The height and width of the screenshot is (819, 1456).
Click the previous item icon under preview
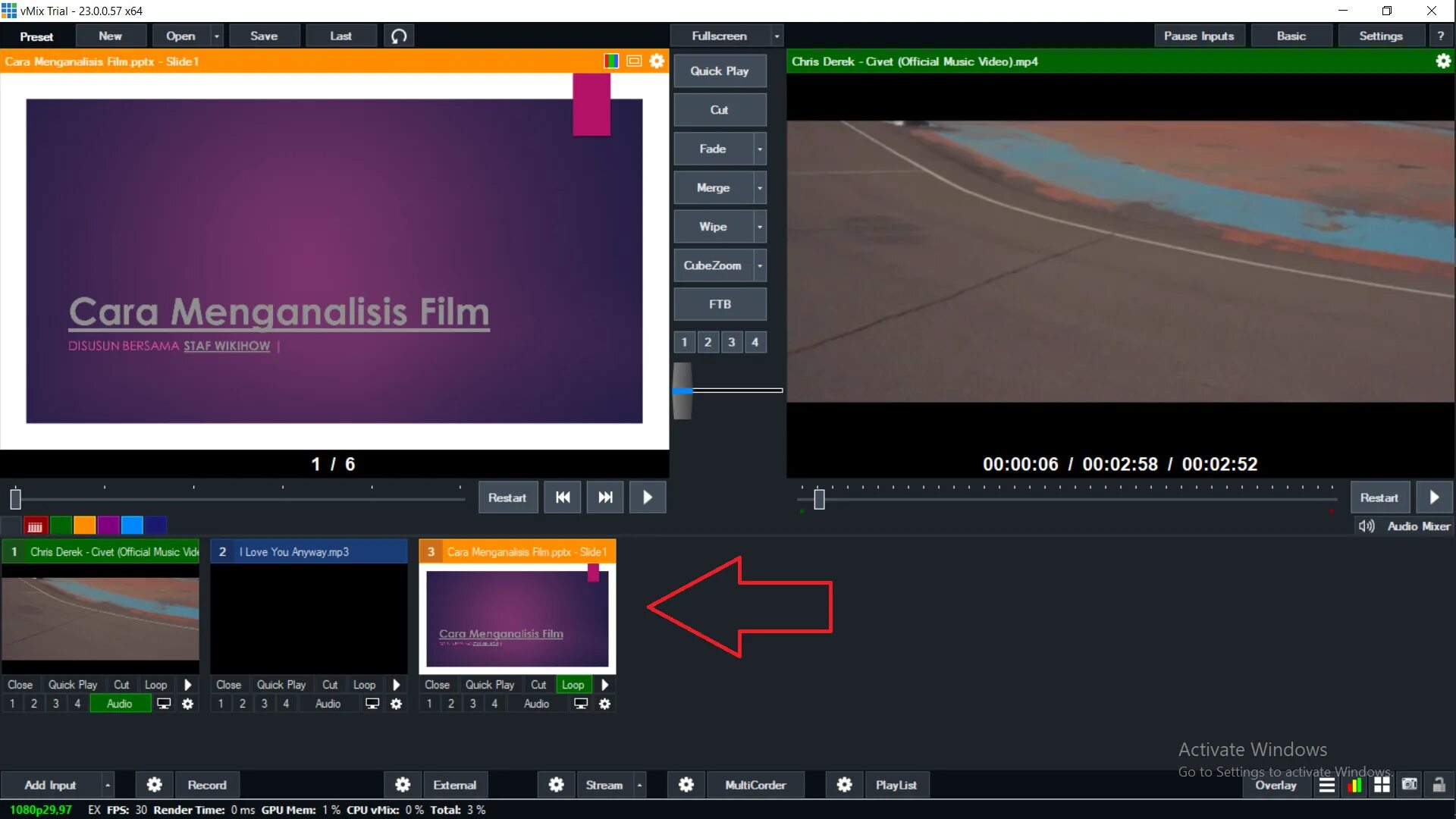coord(563,497)
